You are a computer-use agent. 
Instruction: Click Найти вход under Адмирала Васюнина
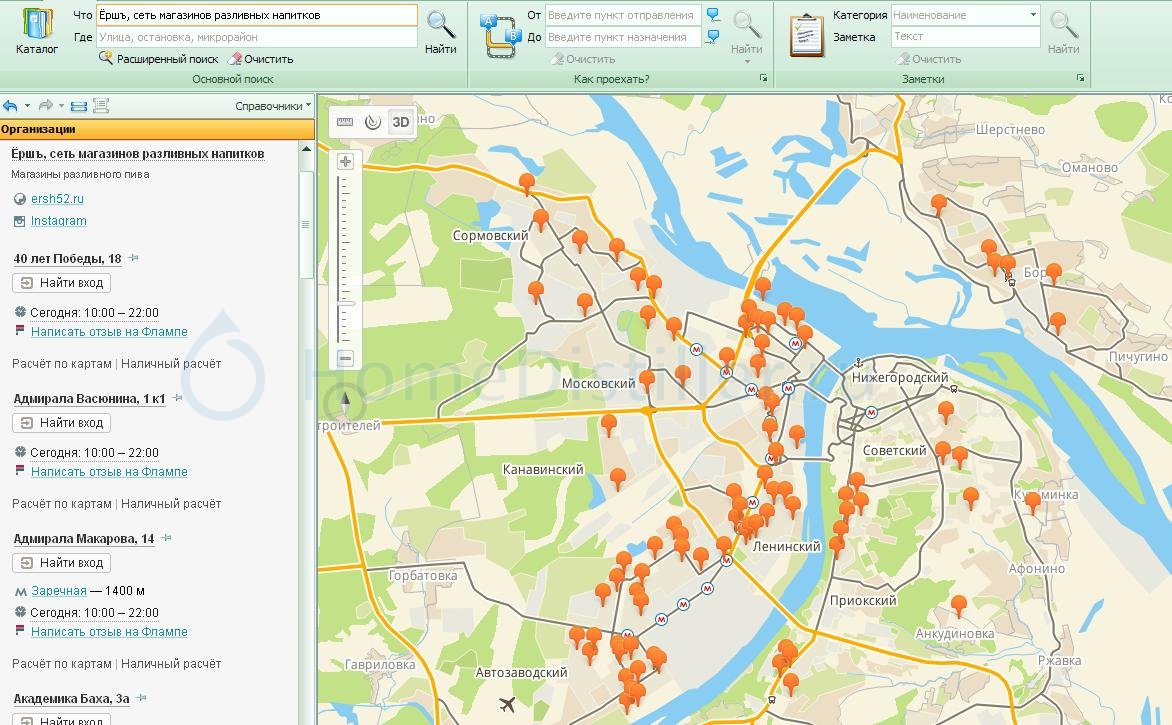[61, 422]
